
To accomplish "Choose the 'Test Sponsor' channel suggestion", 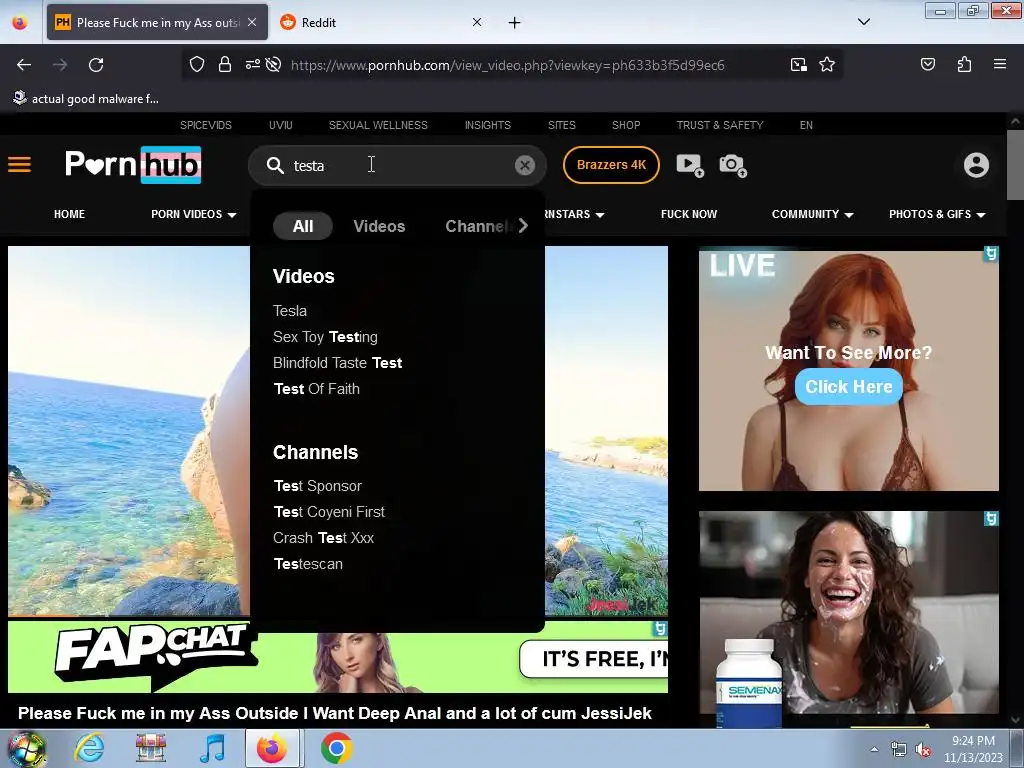I will [317, 486].
